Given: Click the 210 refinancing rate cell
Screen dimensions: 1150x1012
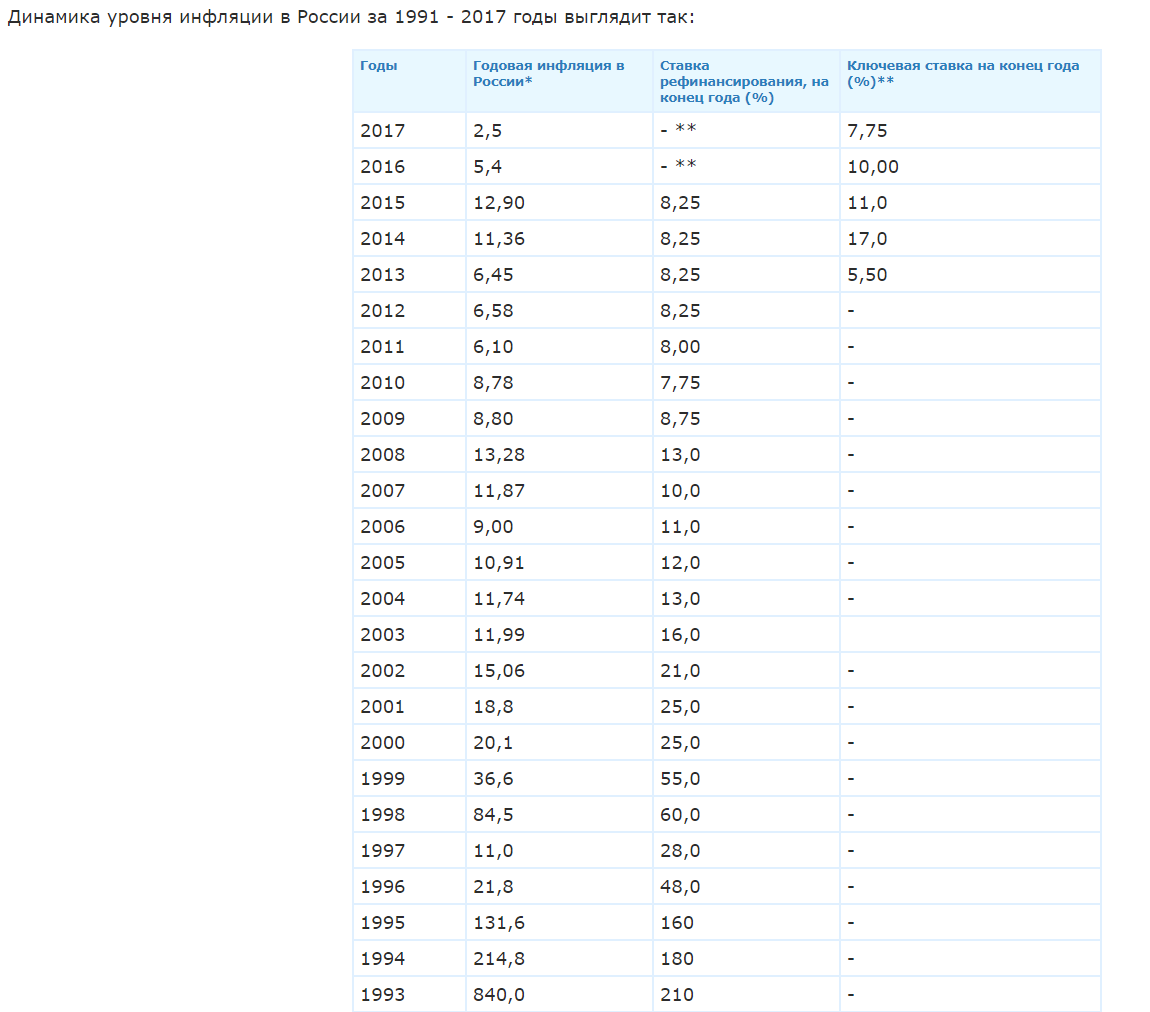Looking at the screenshot, I should (x=677, y=995).
